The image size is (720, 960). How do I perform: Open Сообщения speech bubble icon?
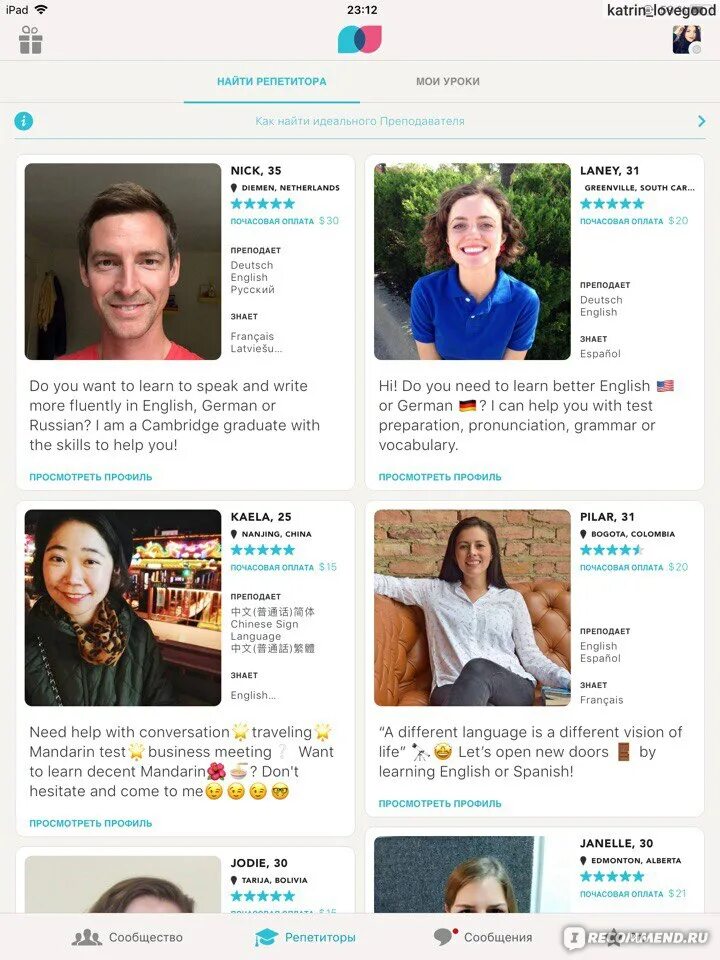(446, 936)
